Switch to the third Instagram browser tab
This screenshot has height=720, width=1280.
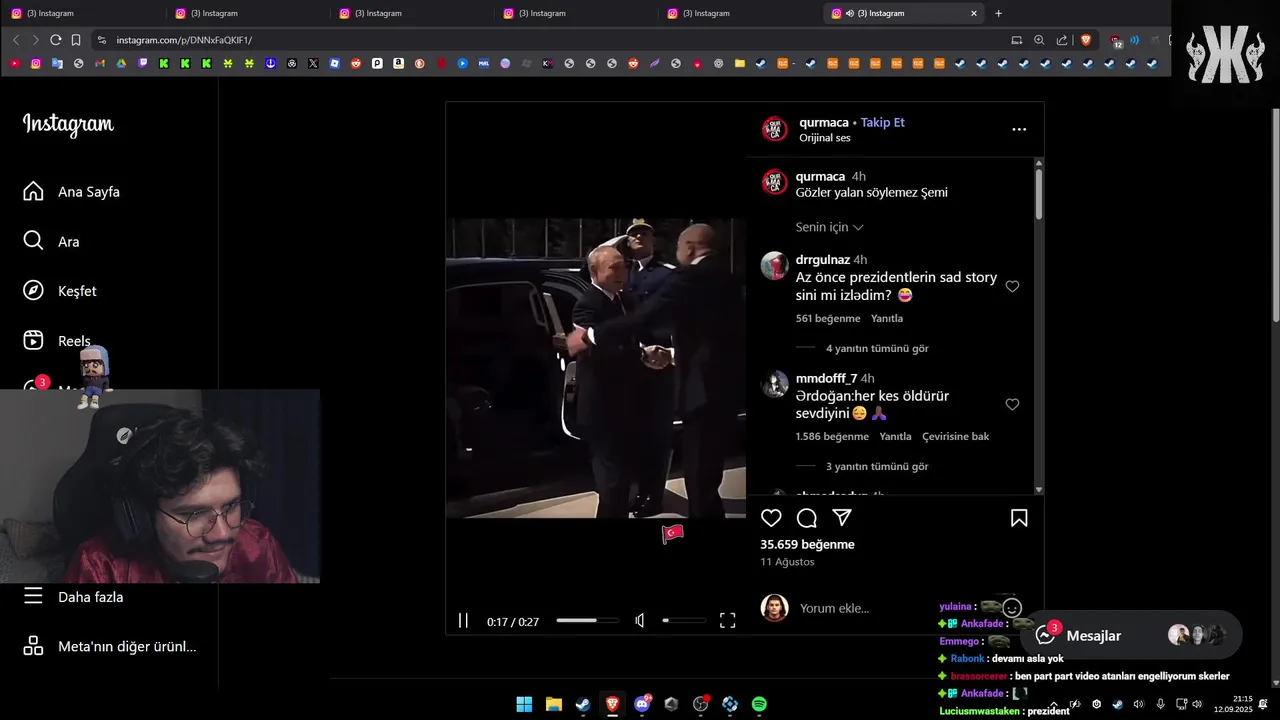[410, 13]
